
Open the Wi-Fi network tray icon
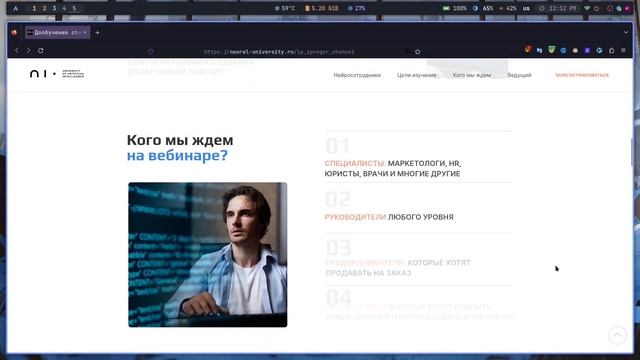tap(587, 8)
